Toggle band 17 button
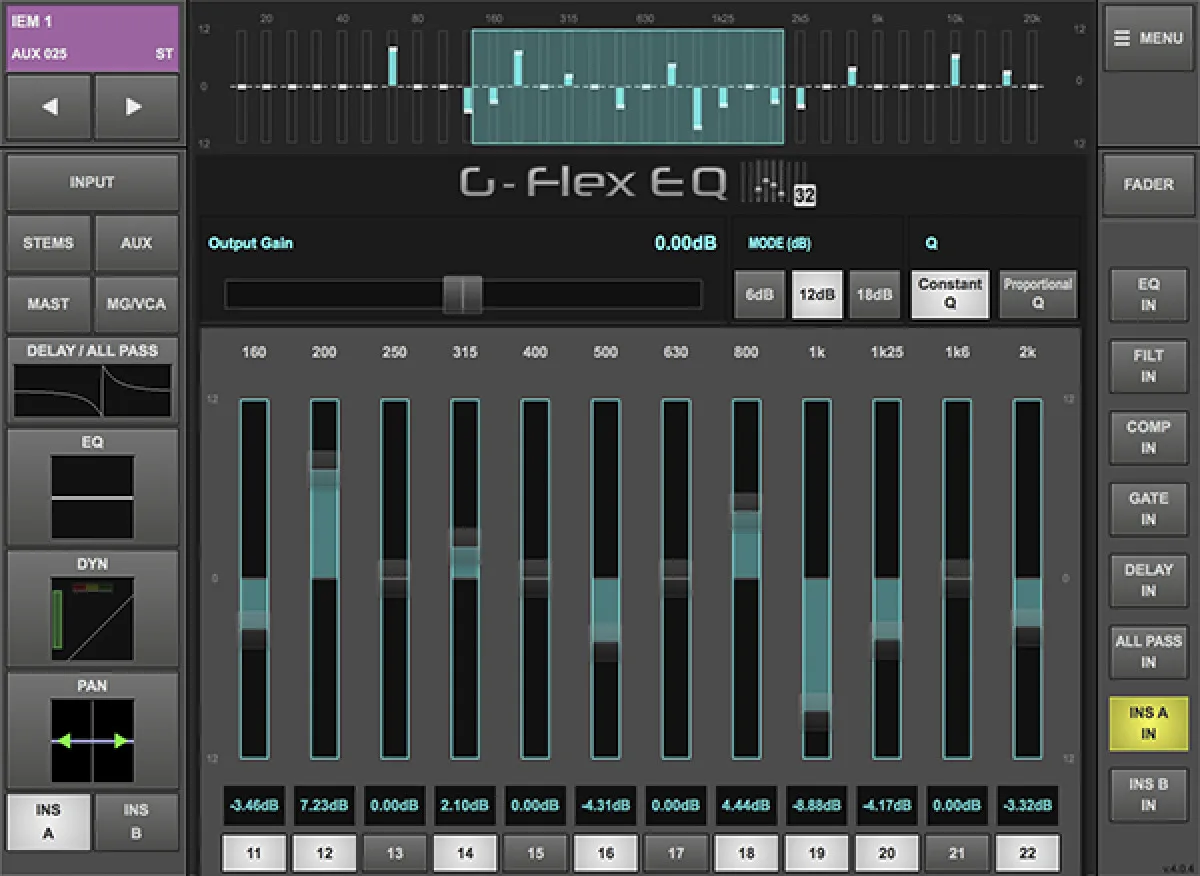The width and height of the screenshot is (1200, 876). [x=676, y=854]
